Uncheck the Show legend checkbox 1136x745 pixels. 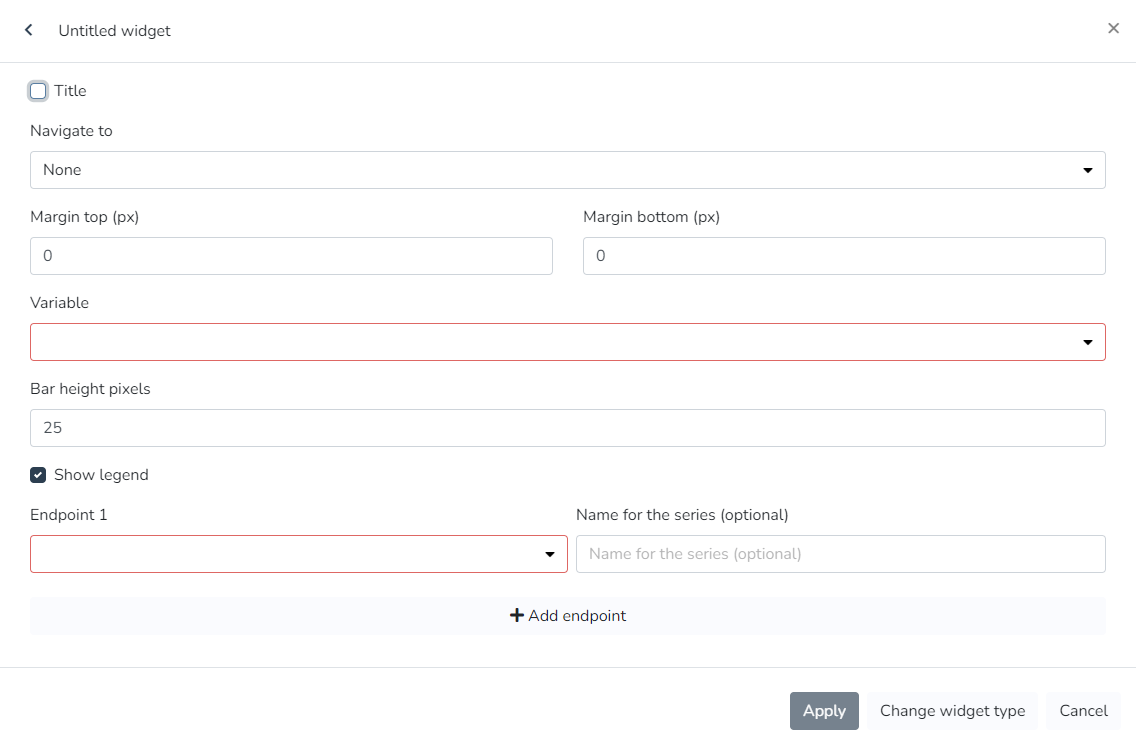tap(38, 475)
